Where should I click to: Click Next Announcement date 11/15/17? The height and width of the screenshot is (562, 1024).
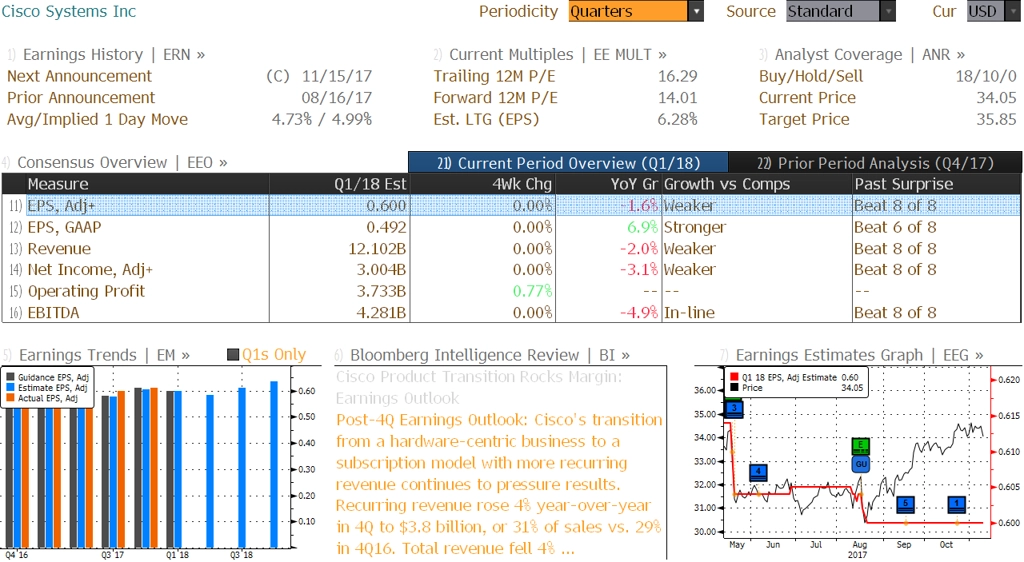[336, 76]
